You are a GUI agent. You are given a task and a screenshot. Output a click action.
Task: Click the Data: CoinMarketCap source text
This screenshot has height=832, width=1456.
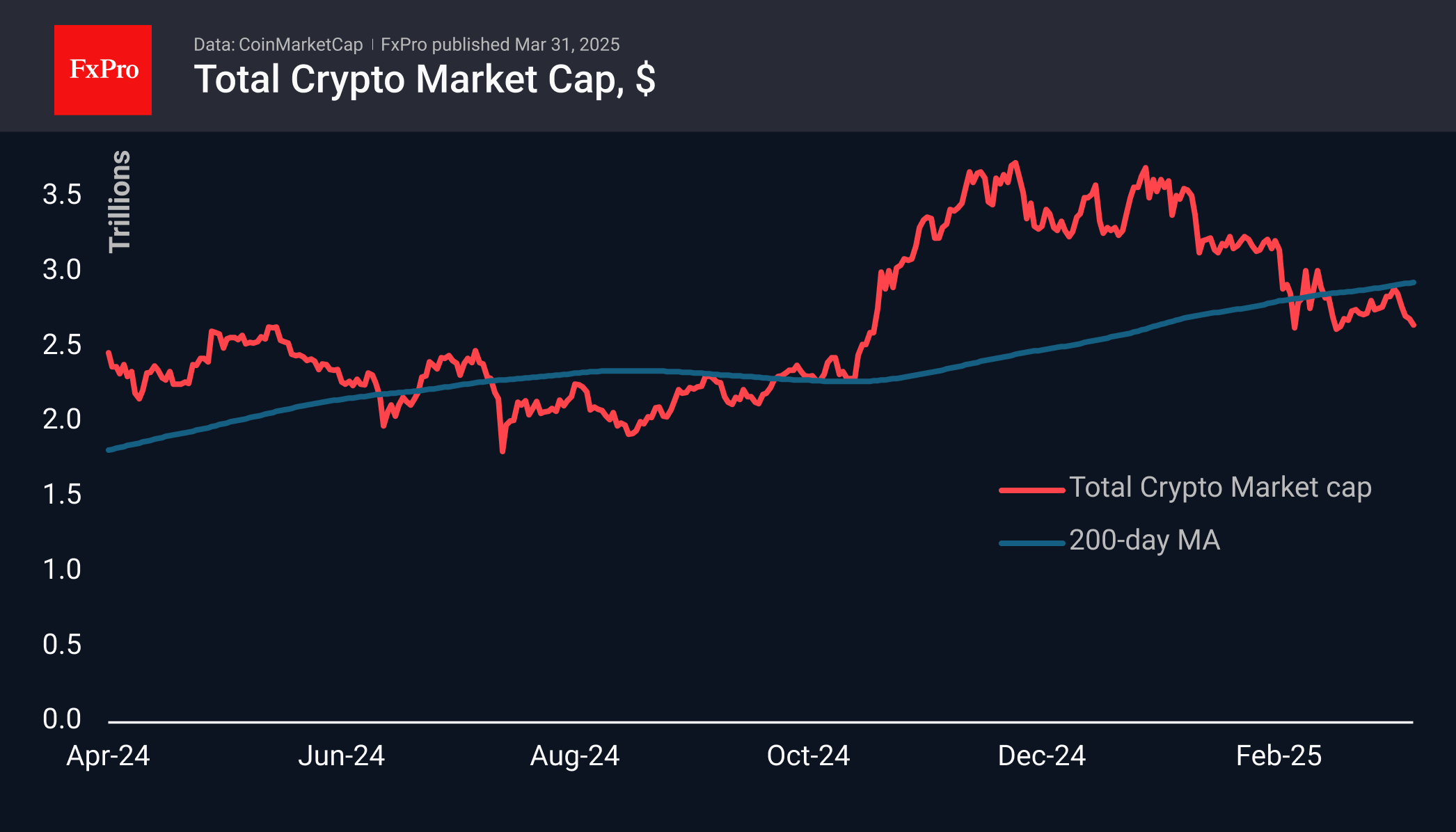[278, 45]
